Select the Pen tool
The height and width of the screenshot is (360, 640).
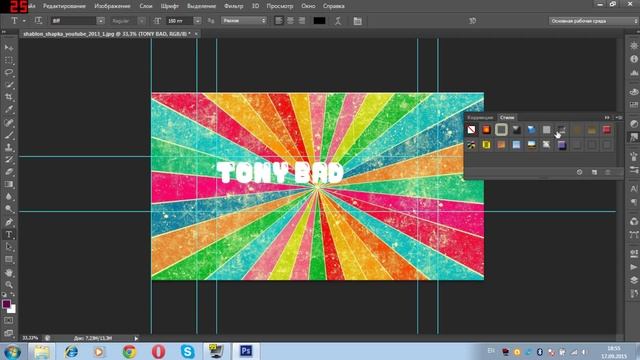point(9,222)
